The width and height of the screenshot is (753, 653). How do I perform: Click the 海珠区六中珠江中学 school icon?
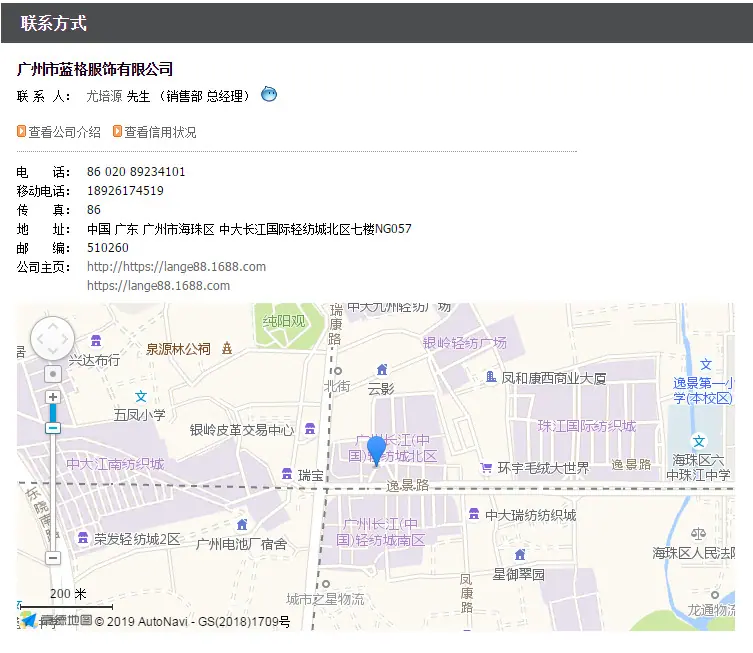(699, 441)
